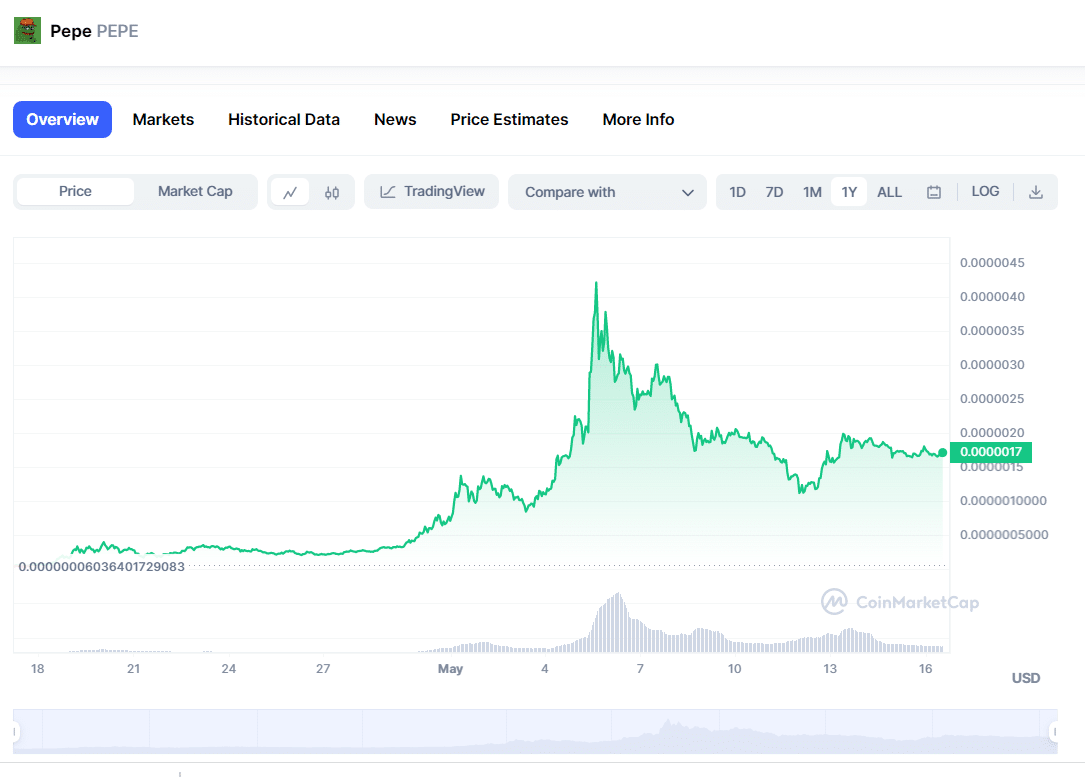Set chart range to 1D
The width and height of the screenshot is (1085, 777).
coord(738,192)
